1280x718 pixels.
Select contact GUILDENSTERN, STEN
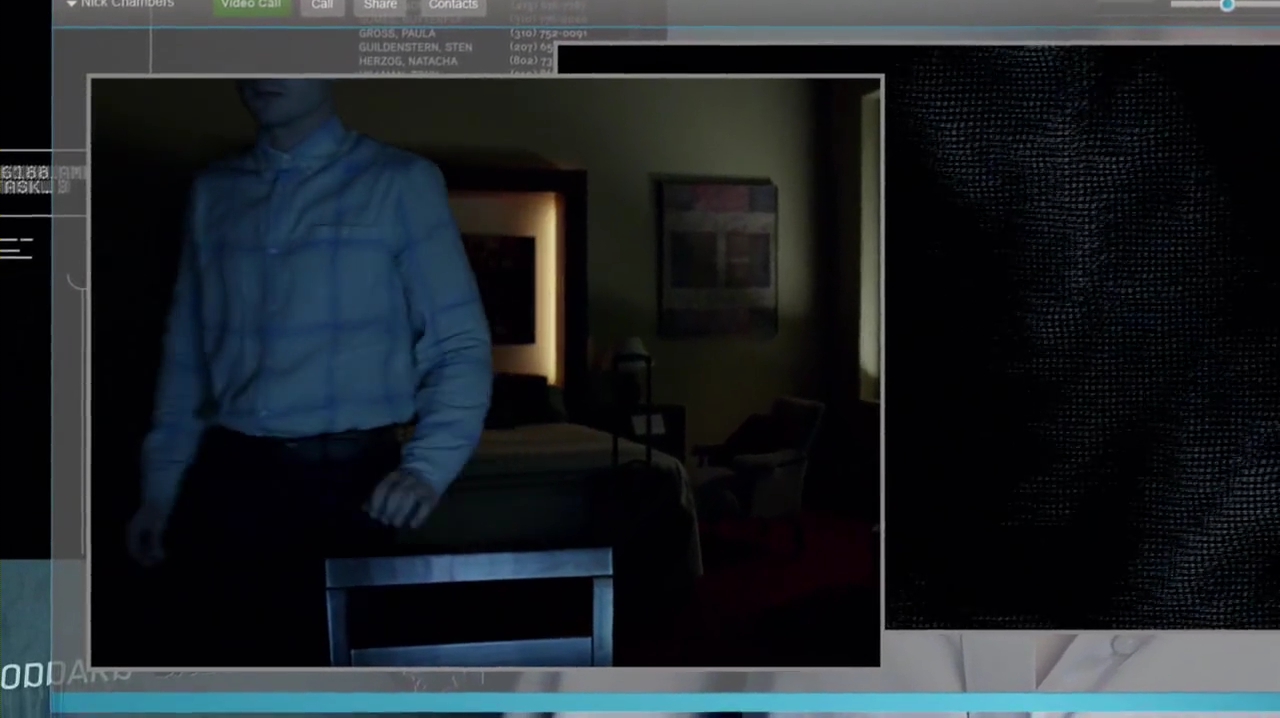pos(416,47)
